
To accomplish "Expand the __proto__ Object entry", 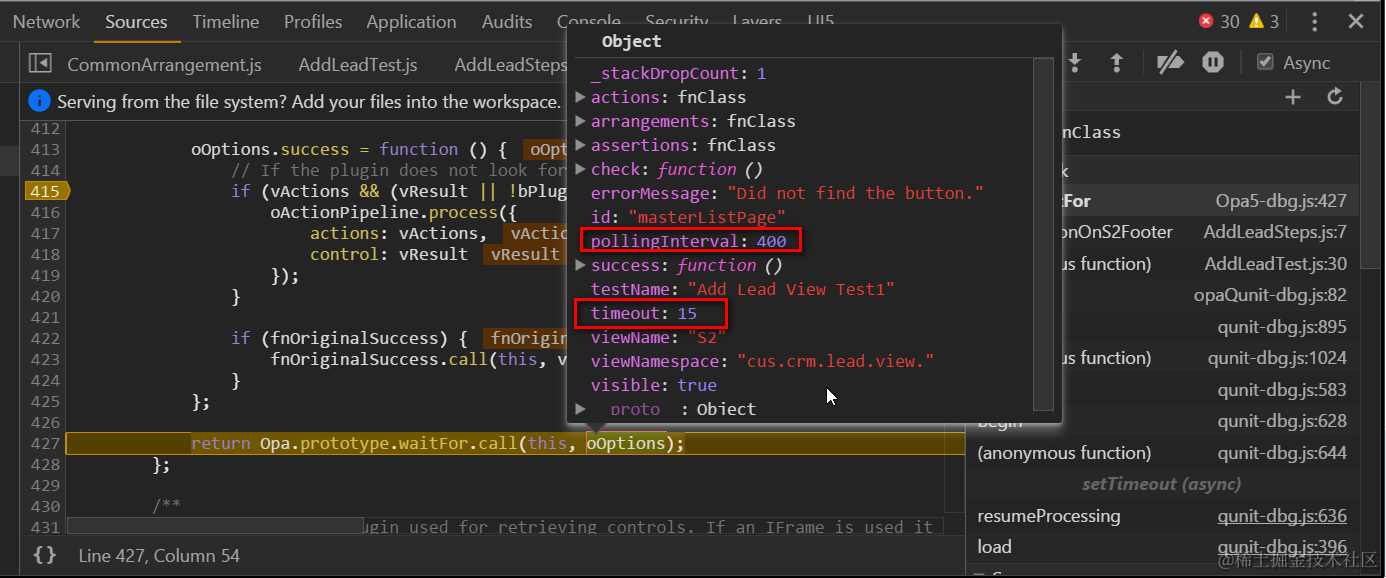I will 581,409.
